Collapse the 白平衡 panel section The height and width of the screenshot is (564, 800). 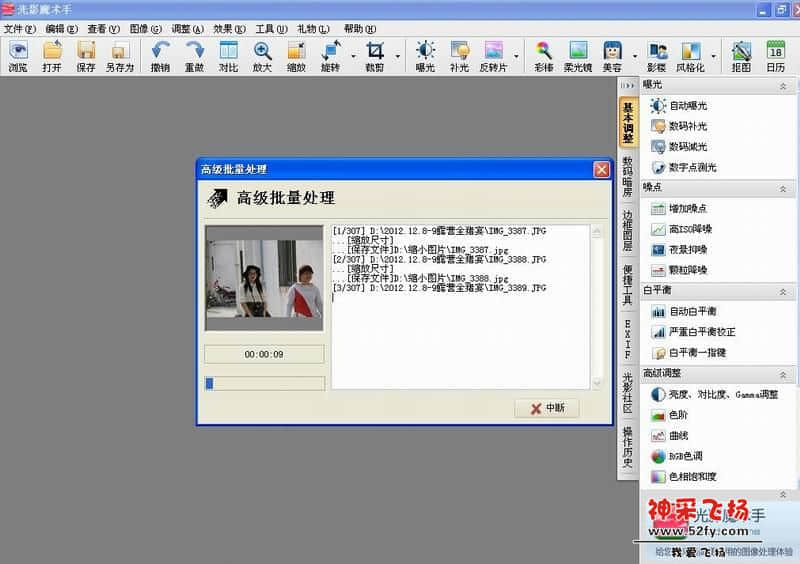pos(783,292)
